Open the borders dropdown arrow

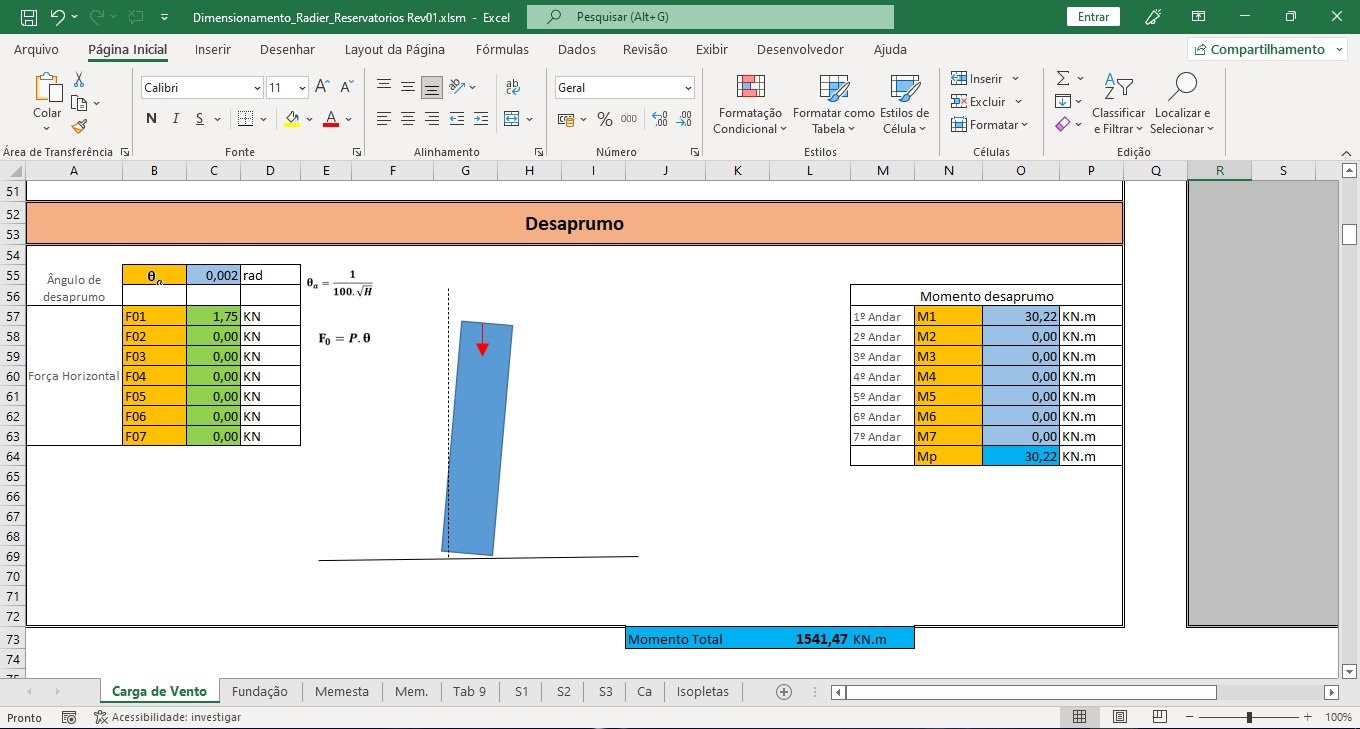(264, 119)
